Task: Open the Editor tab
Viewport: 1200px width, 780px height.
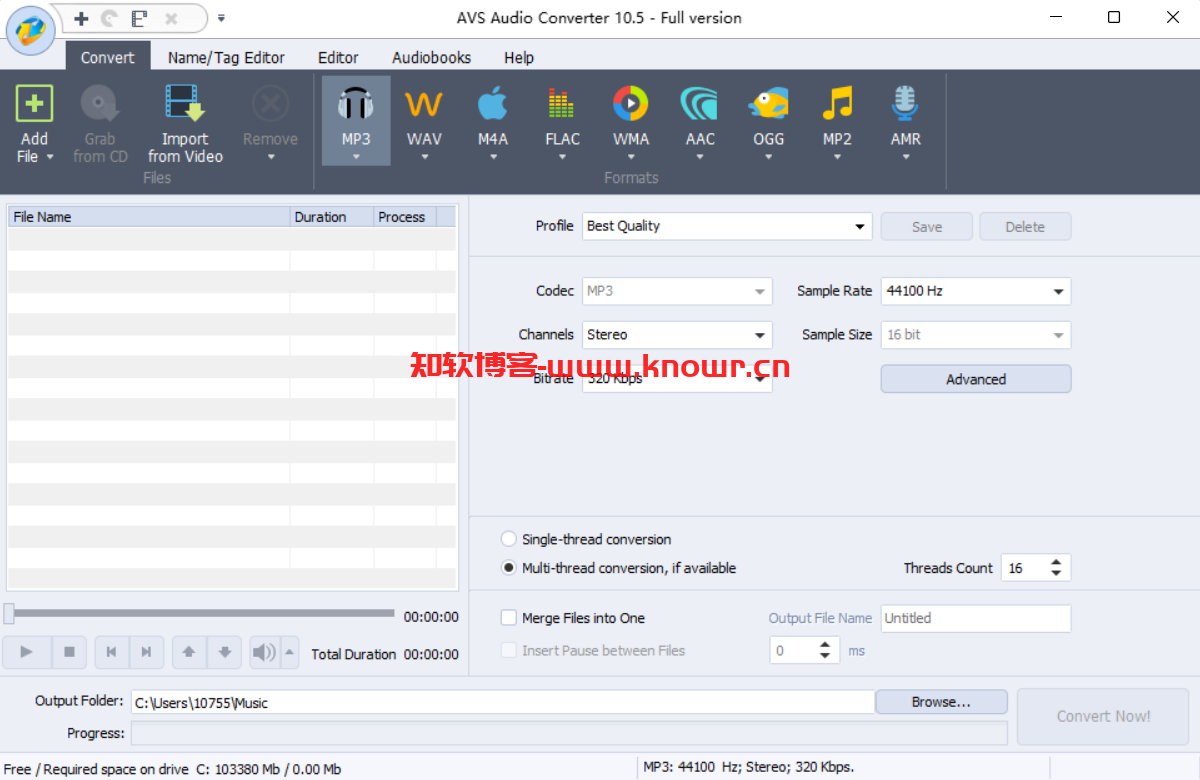Action: [338, 57]
